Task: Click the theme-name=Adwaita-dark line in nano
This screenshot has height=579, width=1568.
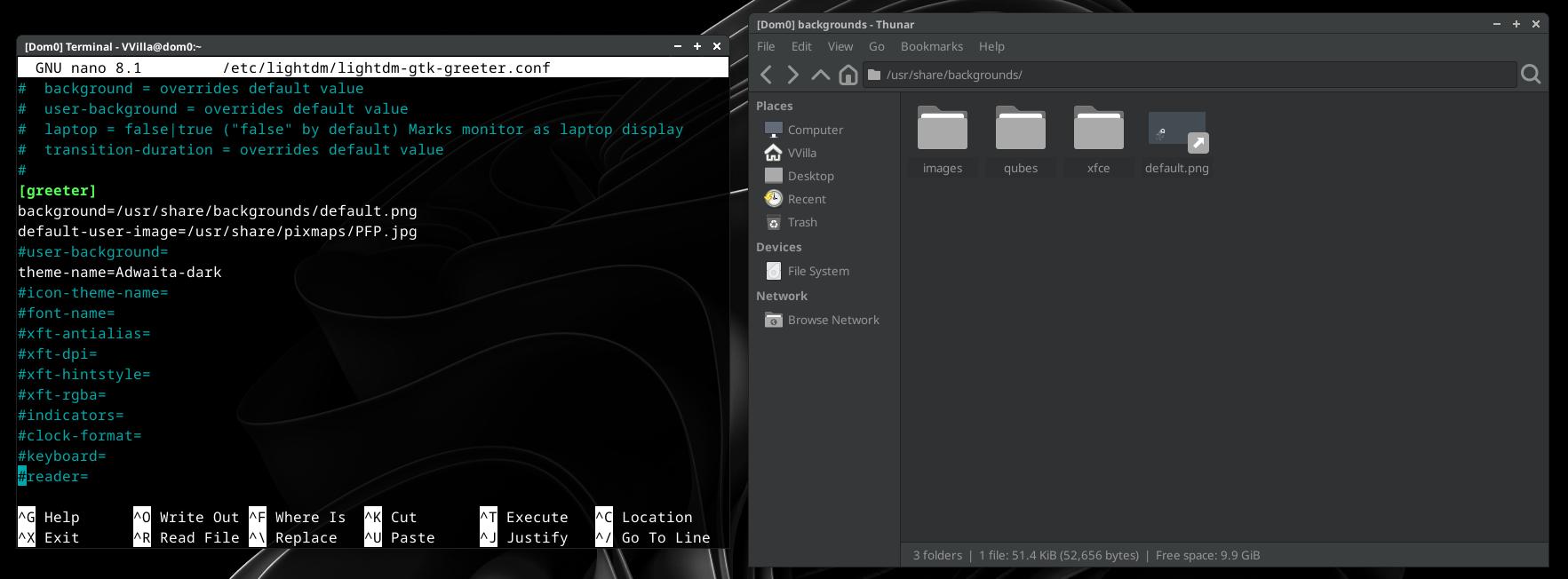Action: pyautogui.click(x=120, y=273)
